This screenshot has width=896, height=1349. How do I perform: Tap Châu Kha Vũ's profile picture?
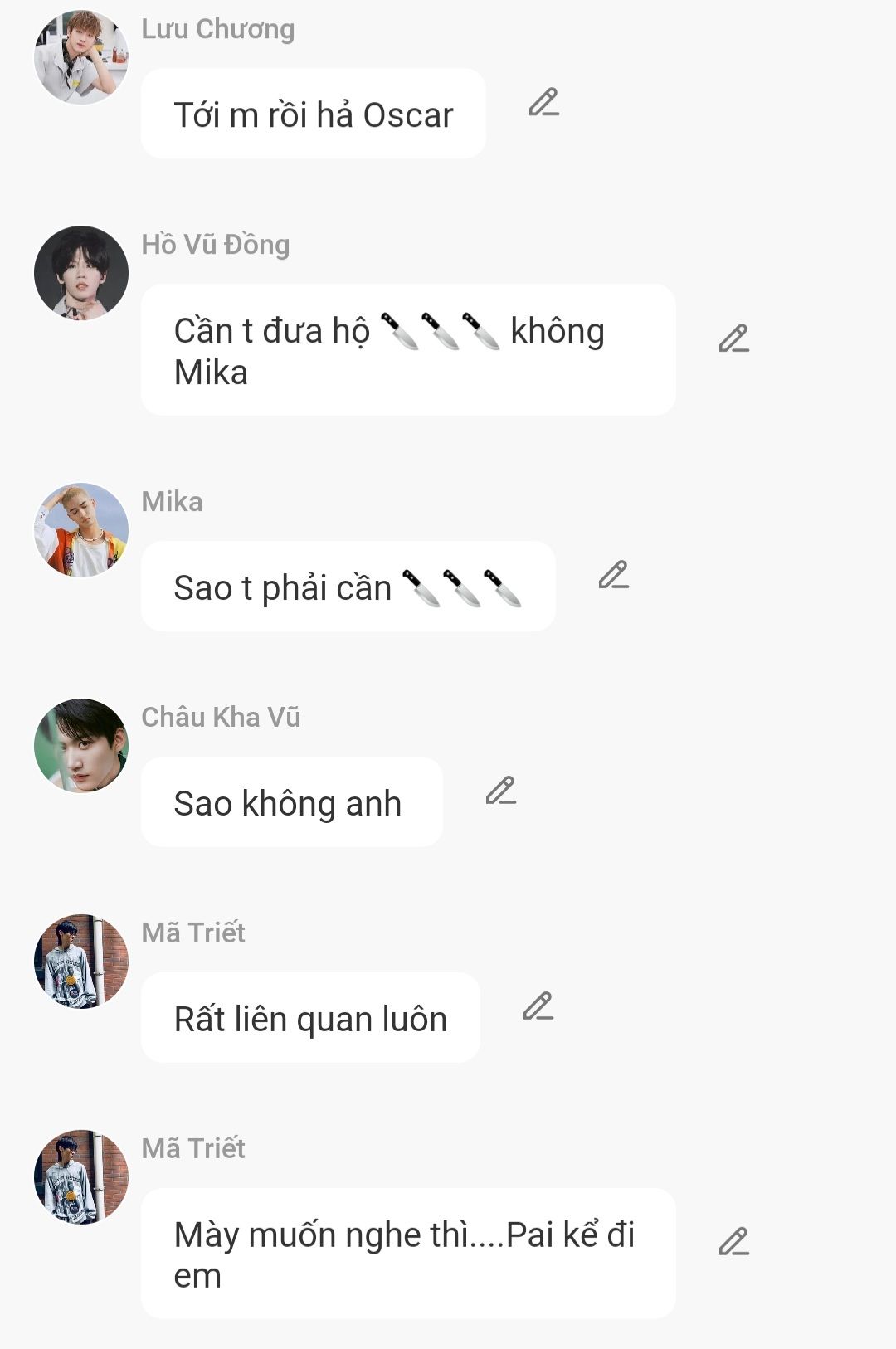(81, 746)
